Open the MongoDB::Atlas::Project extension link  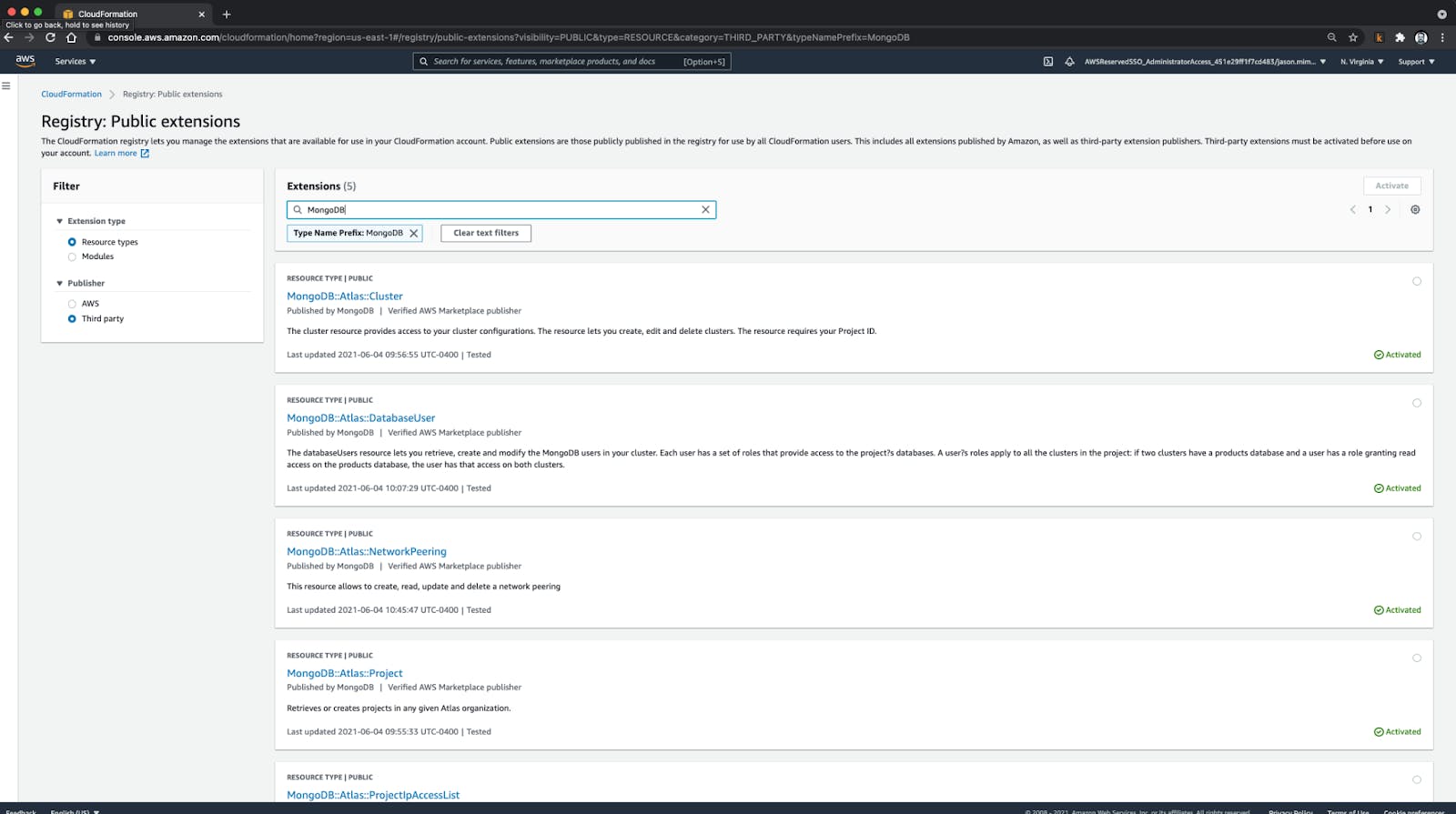(344, 673)
